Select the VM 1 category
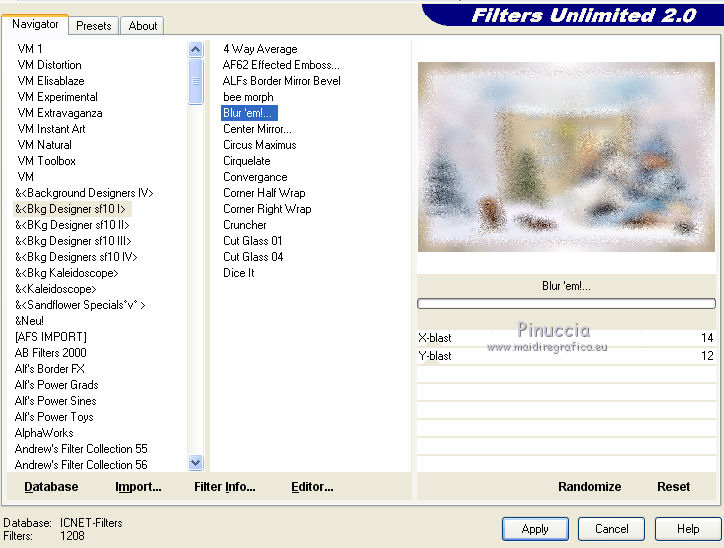This screenshot has width=724, height=548. 30,49
